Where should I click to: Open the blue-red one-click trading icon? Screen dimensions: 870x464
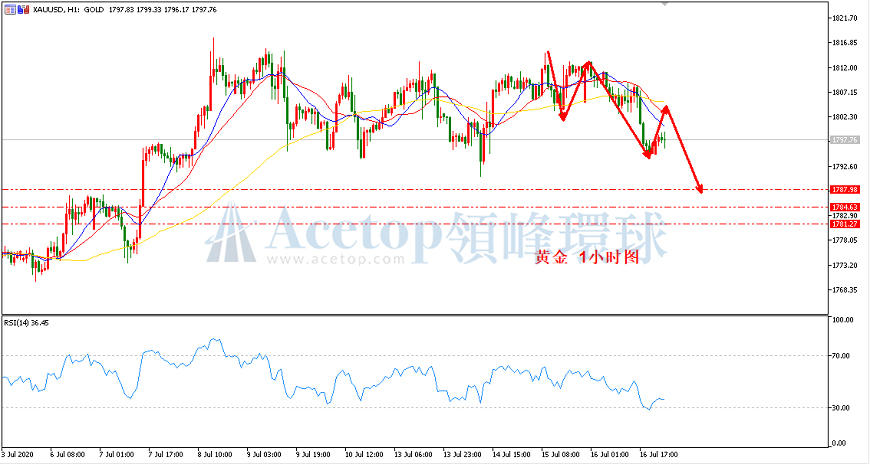(x=23, y=9)
